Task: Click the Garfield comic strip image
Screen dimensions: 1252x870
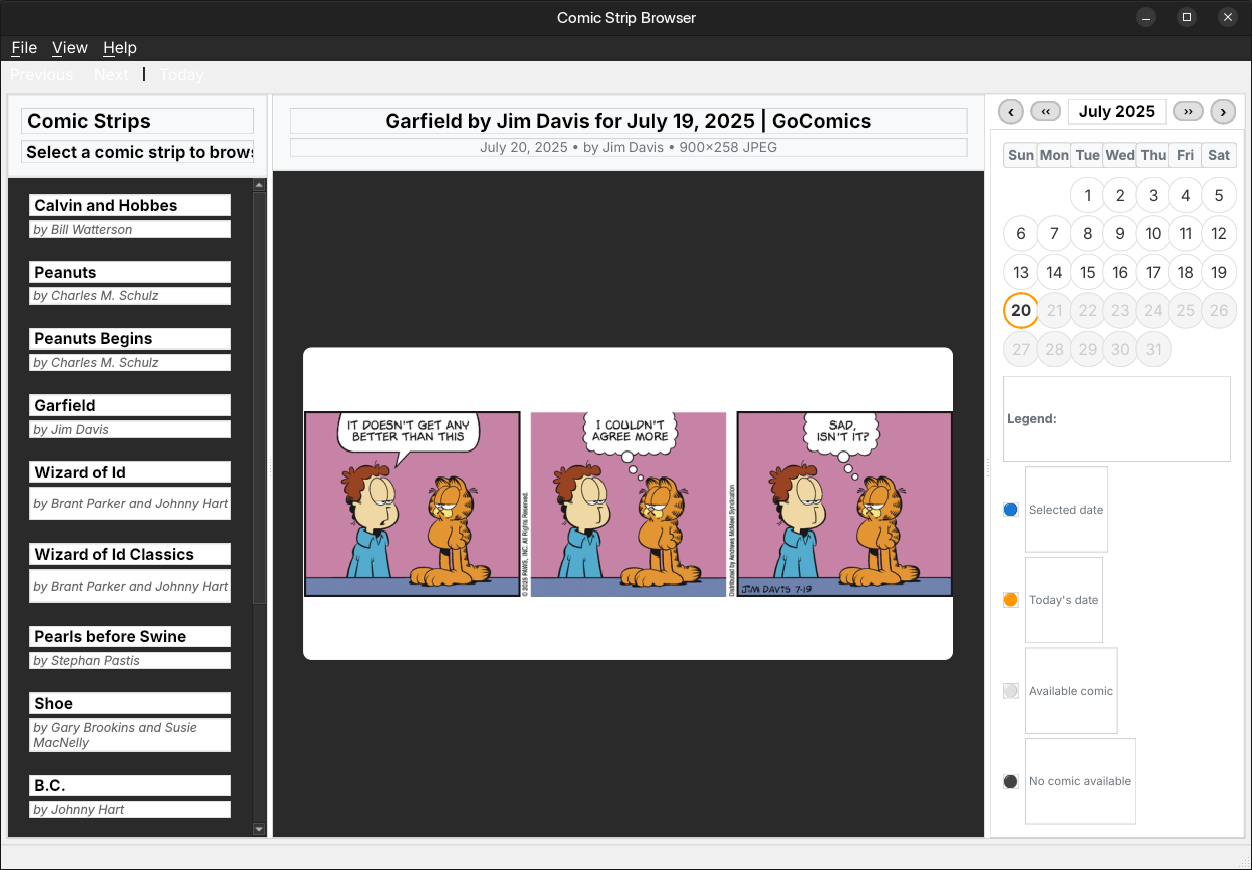Action: [628, 504]
